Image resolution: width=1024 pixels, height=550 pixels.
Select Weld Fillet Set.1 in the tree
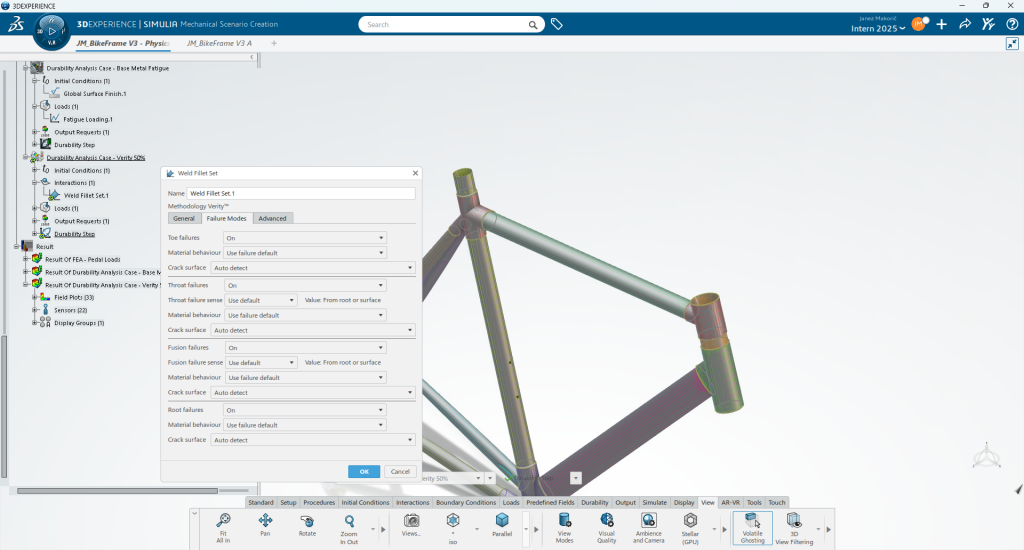click(x=86, y=196)
